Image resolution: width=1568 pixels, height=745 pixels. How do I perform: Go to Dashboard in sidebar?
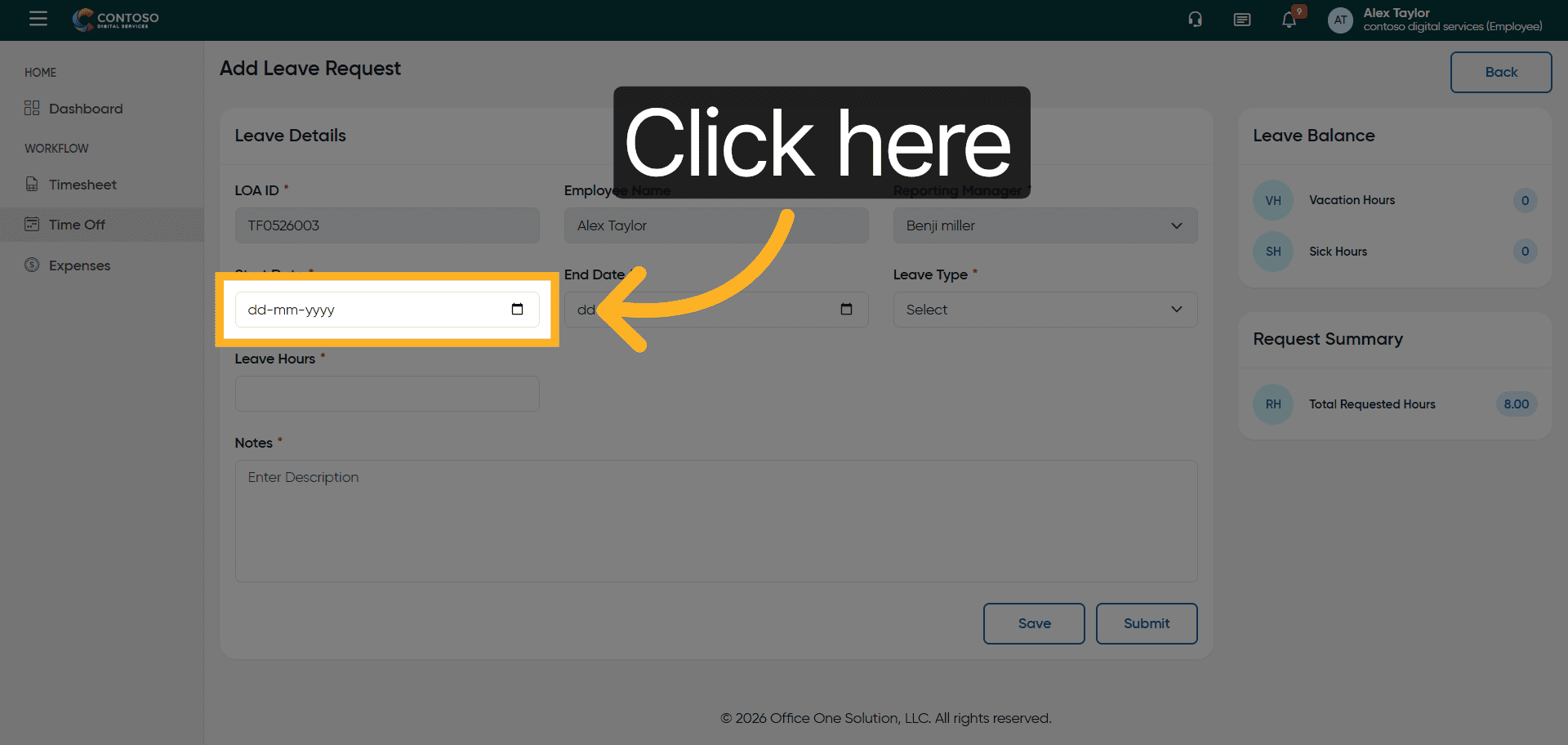(86, 109)
